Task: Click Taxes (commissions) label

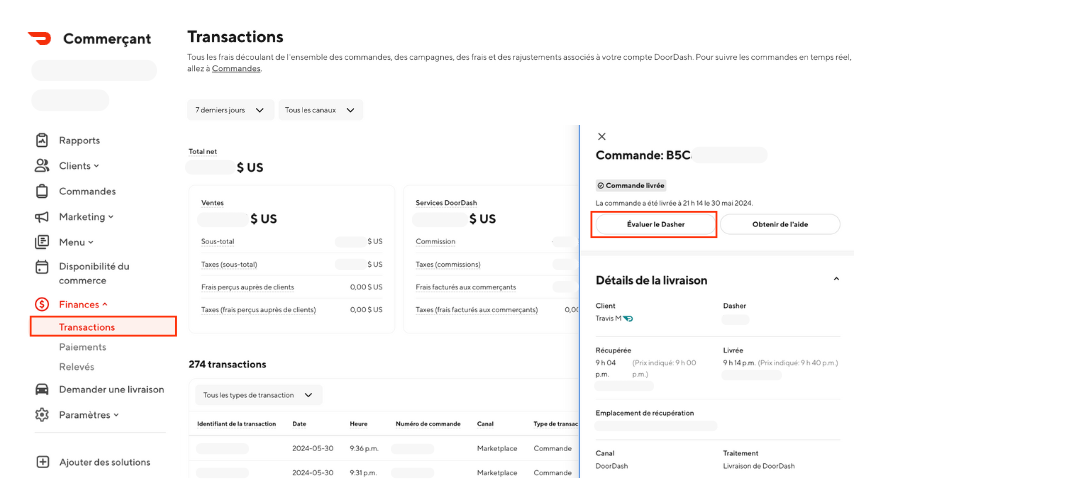Action: (448, 264)
